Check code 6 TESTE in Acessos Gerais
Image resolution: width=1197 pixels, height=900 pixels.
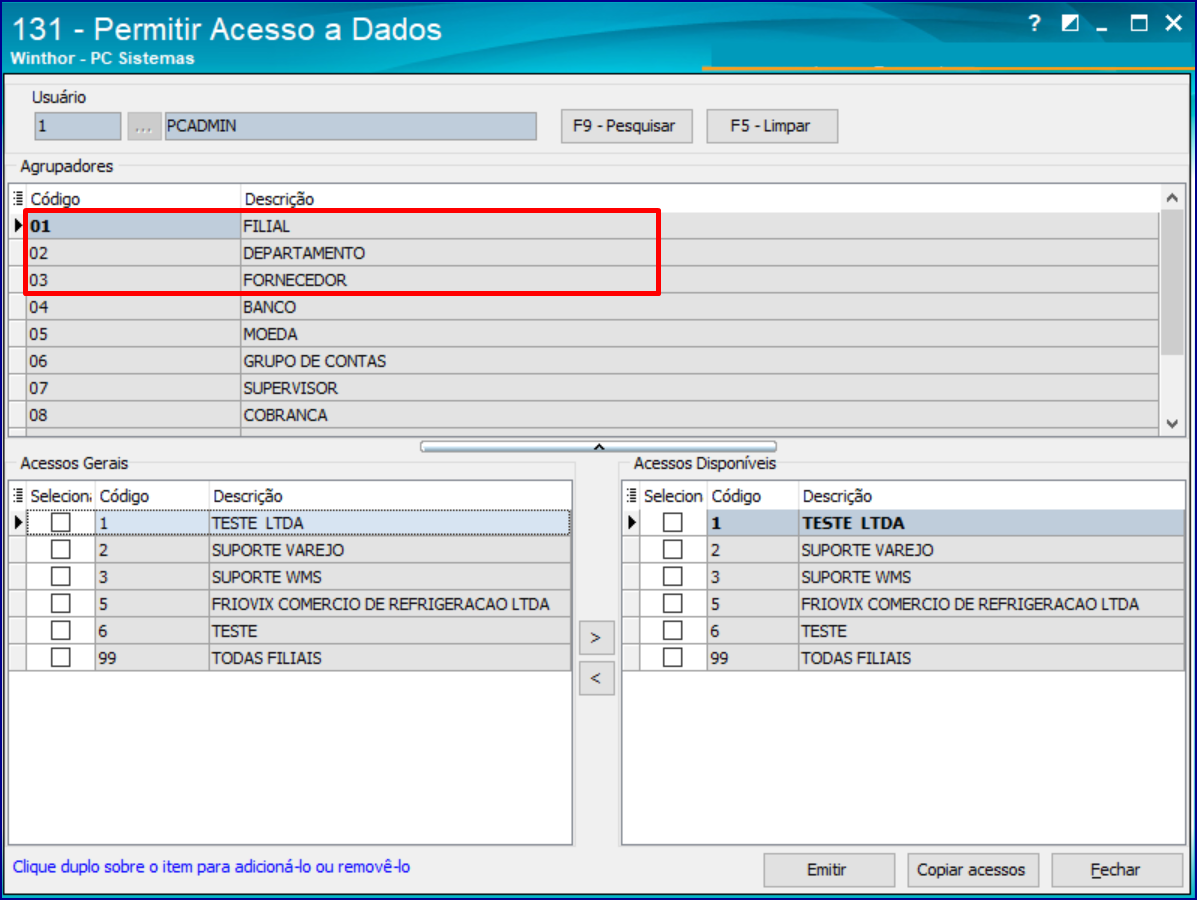[61, 631]
